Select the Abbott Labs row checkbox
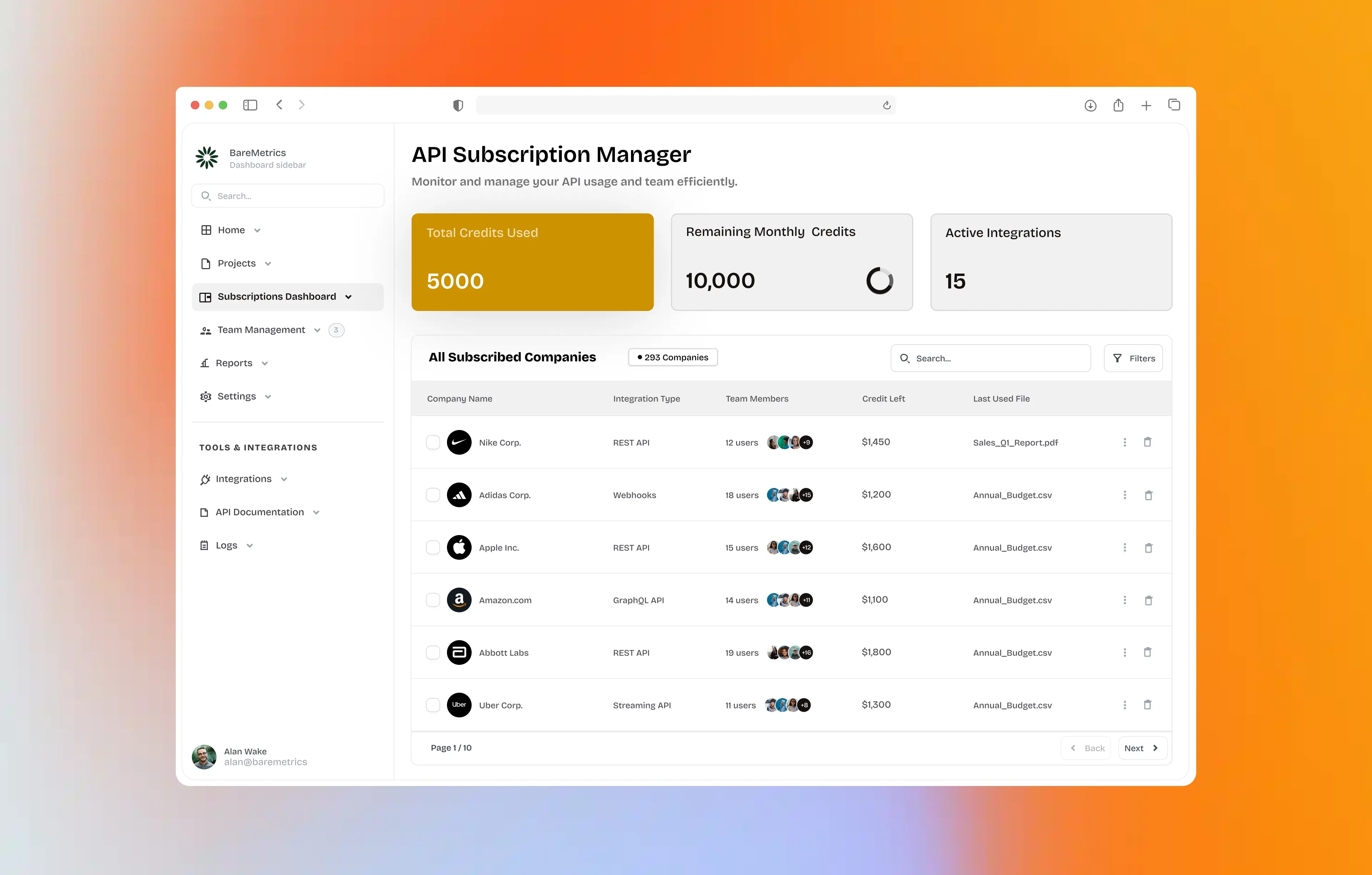 pyautogui.click(x=433, y=652)
